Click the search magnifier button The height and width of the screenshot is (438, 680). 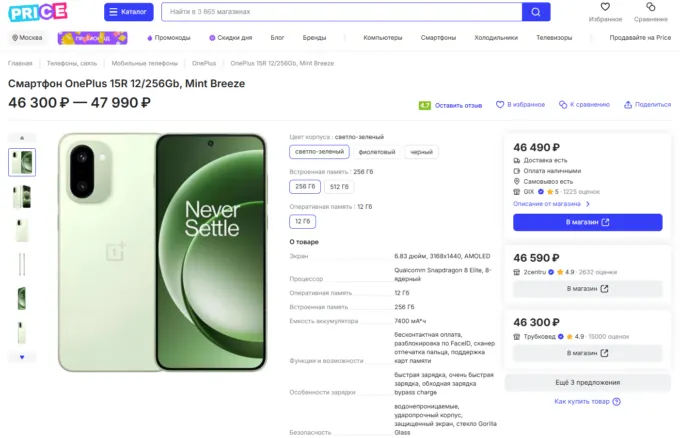pos(536,12)
